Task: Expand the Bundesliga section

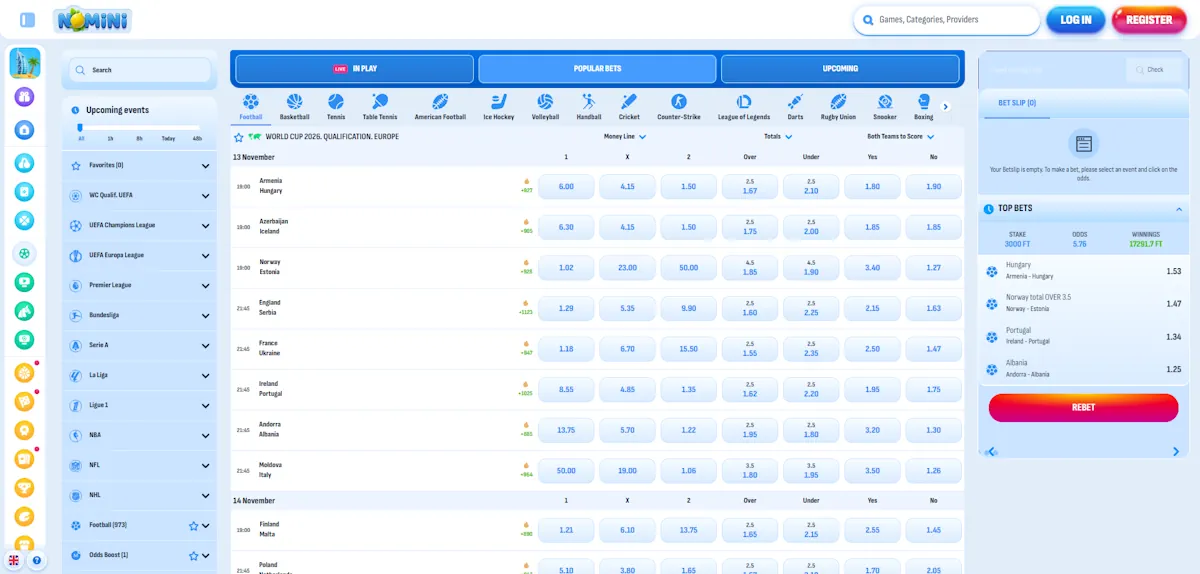Action: pos(139,315)
